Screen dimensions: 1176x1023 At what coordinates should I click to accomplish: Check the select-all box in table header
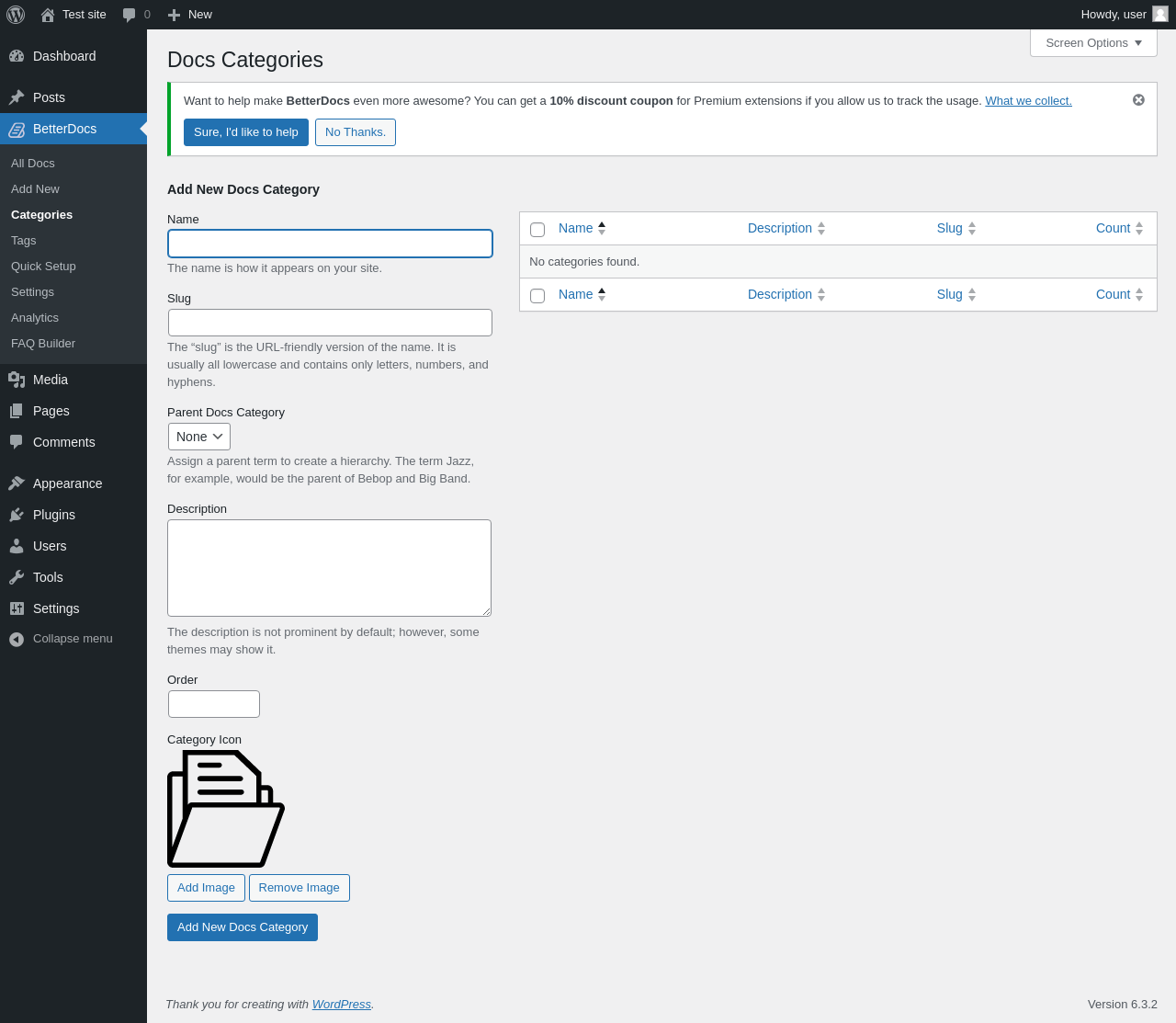click(x=537, y=230)
